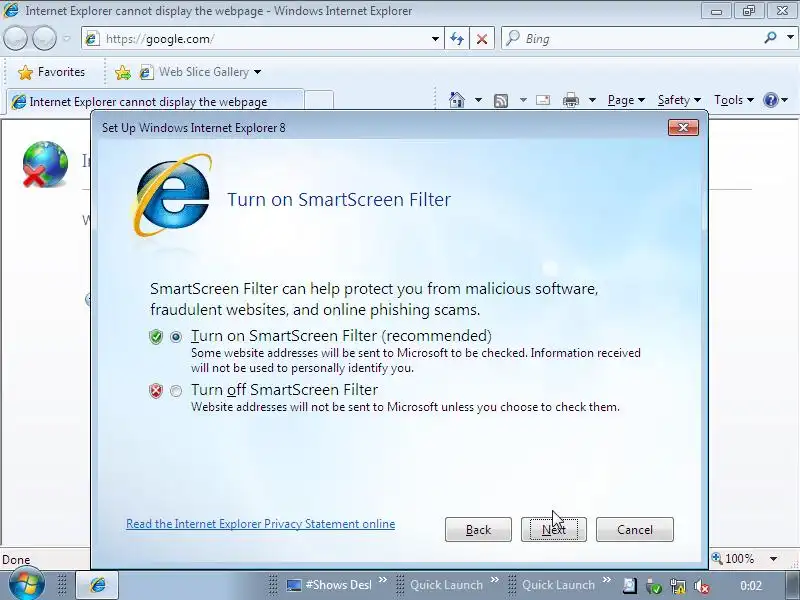Viewport: 800px width, 600px height.
Task: Click the Home icon in command bar
Action: click(457, 99)
